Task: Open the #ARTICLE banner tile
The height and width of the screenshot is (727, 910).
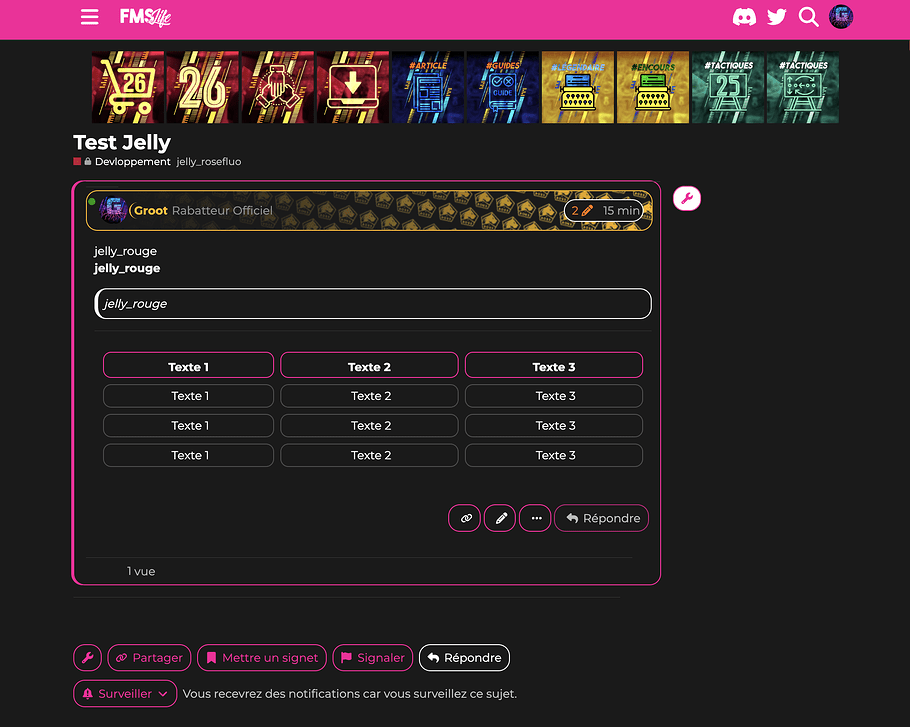Action: tap(428, 88)
